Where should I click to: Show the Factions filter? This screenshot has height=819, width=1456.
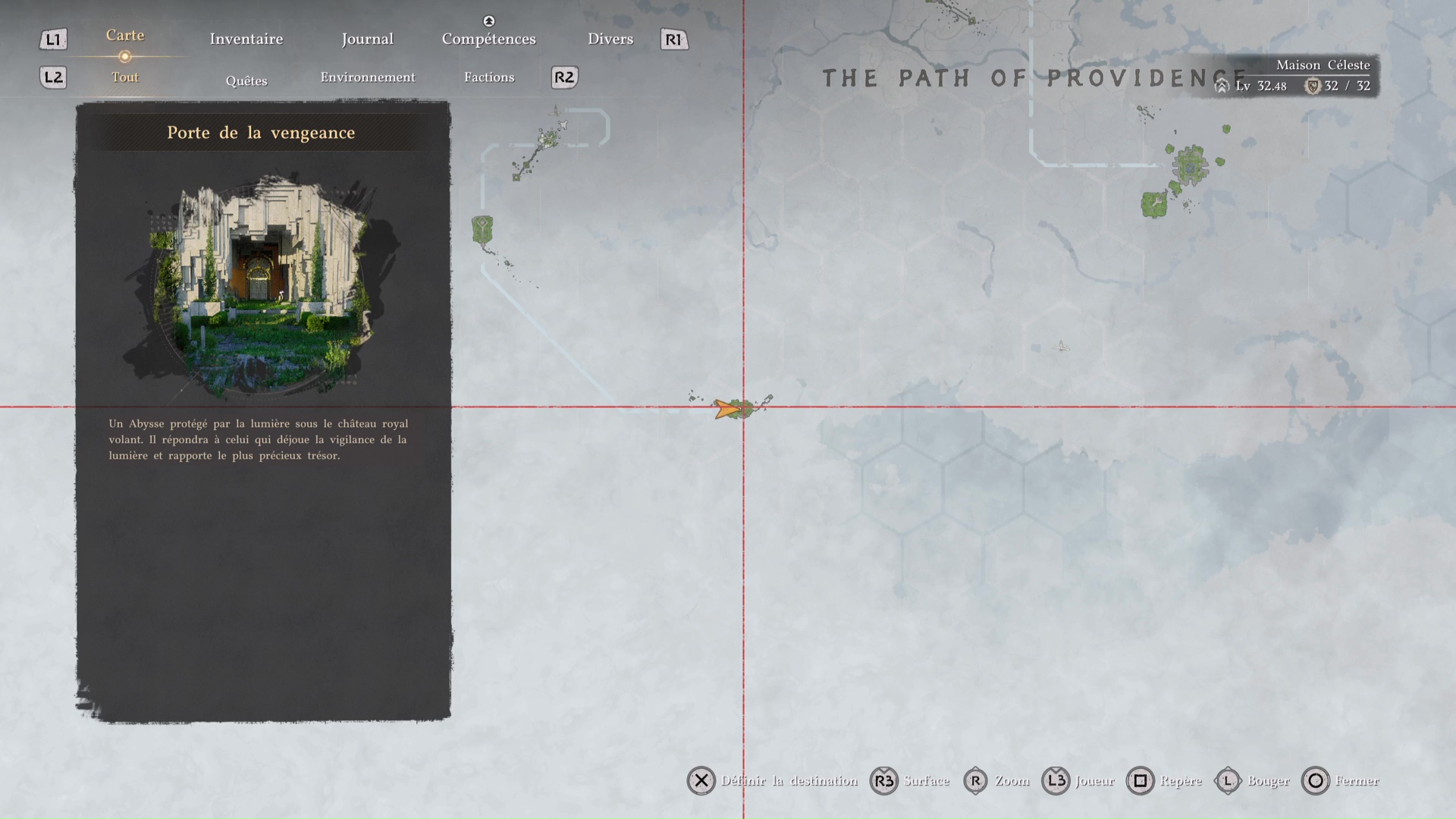pyautogui.click(x=488, y=77)
